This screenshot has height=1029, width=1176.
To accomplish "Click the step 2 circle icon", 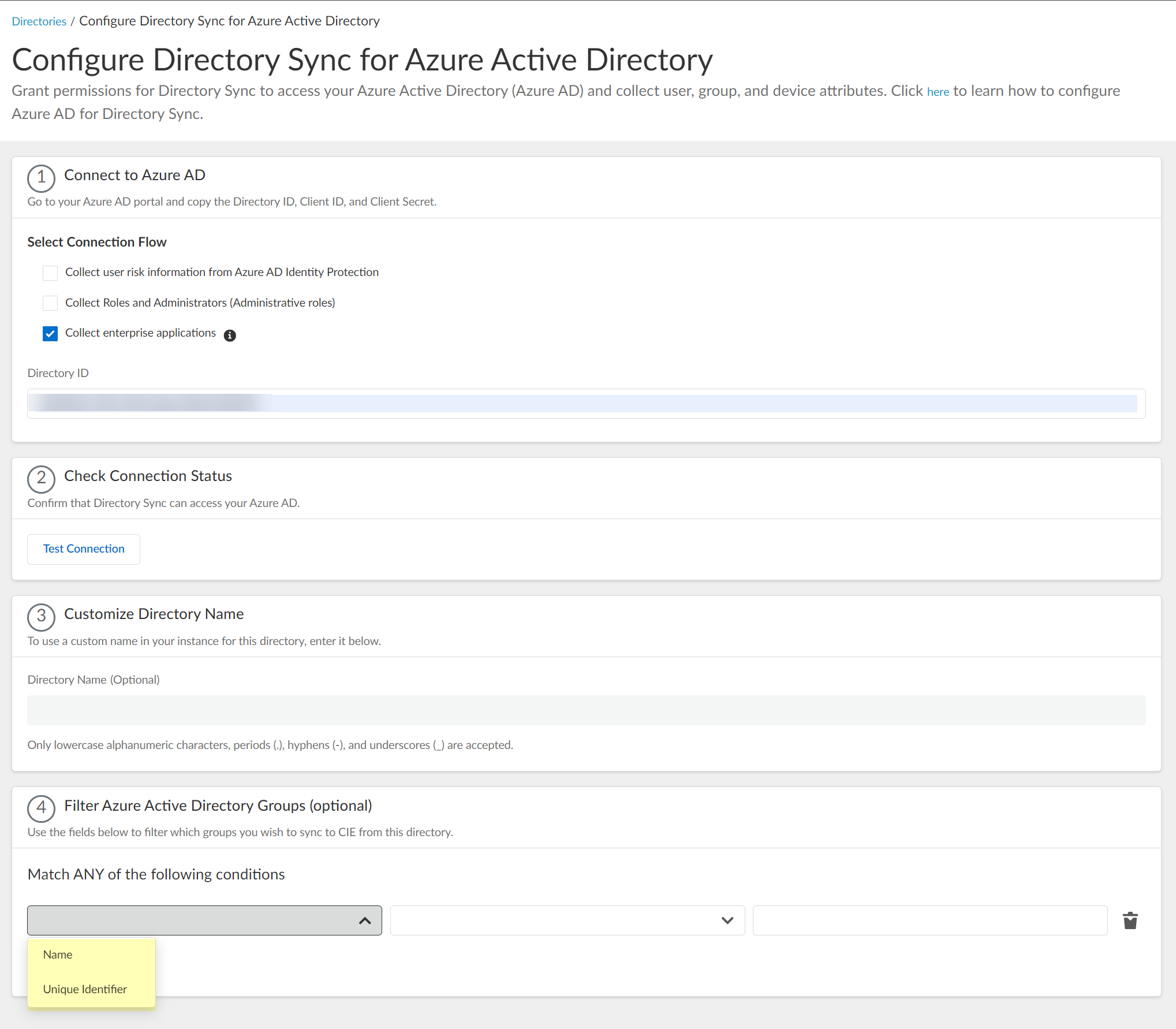I will 41,478.
